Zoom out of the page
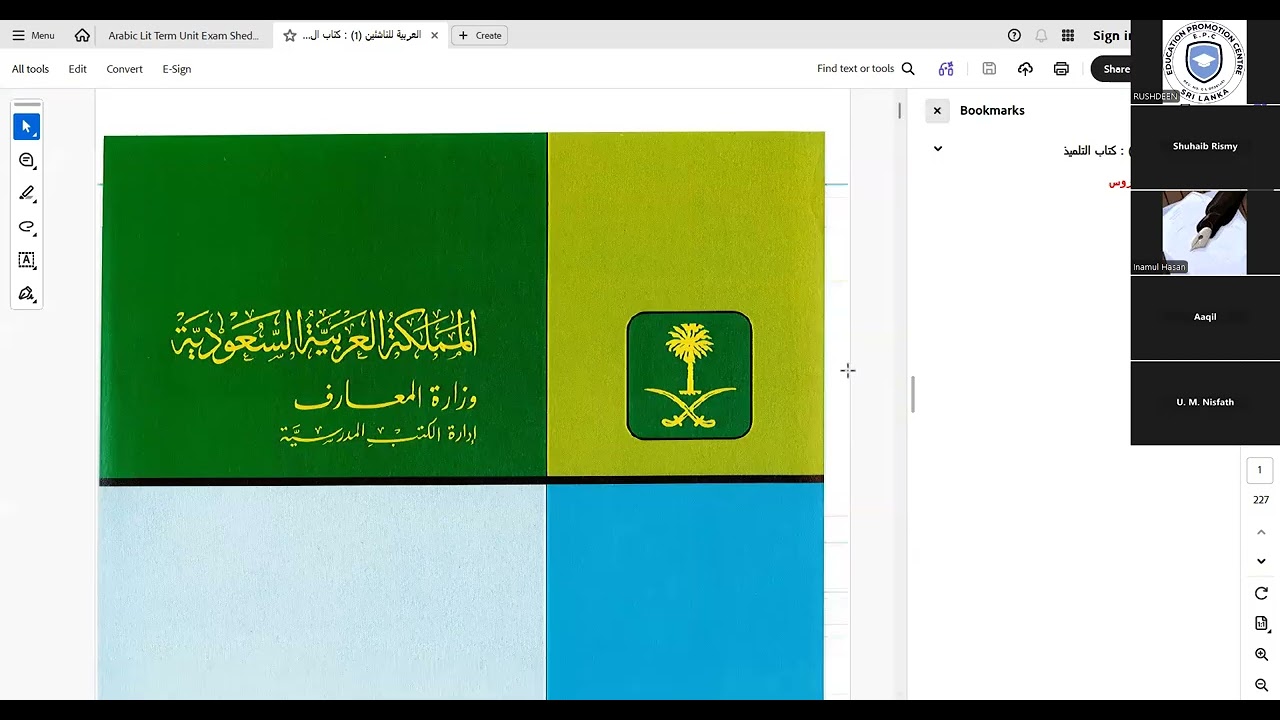Image resolution: width=1280 pixels, height=720 pixels. point(1261,685)
